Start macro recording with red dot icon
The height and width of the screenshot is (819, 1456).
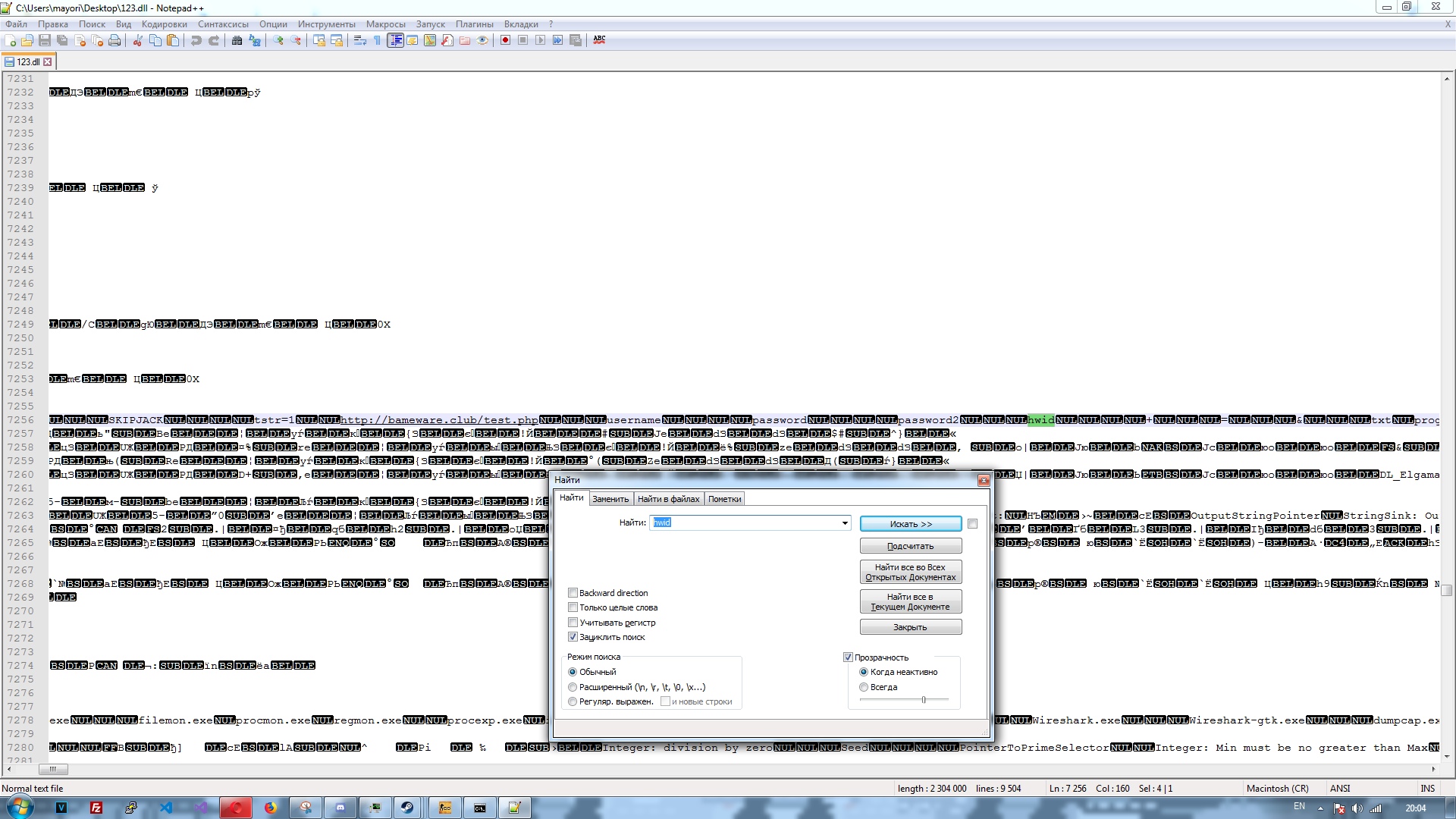point(505,40)
